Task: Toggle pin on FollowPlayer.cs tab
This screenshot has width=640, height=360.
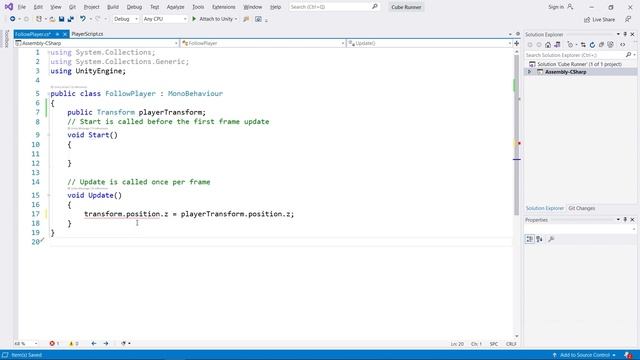Action: coord(58,34)
